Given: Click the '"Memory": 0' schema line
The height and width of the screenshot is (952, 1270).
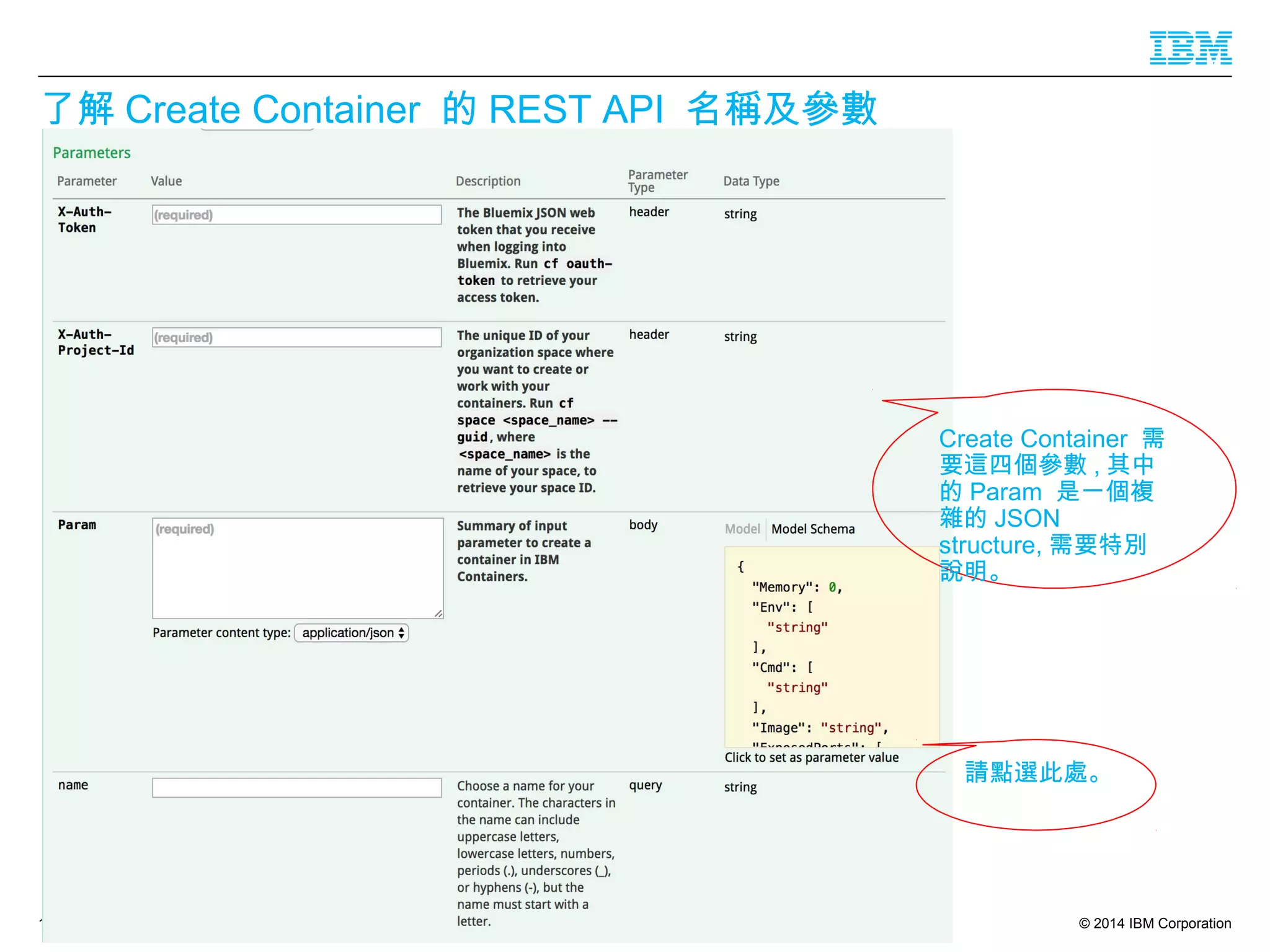Looking at the screenshot, I should click(x=797, y=587).
